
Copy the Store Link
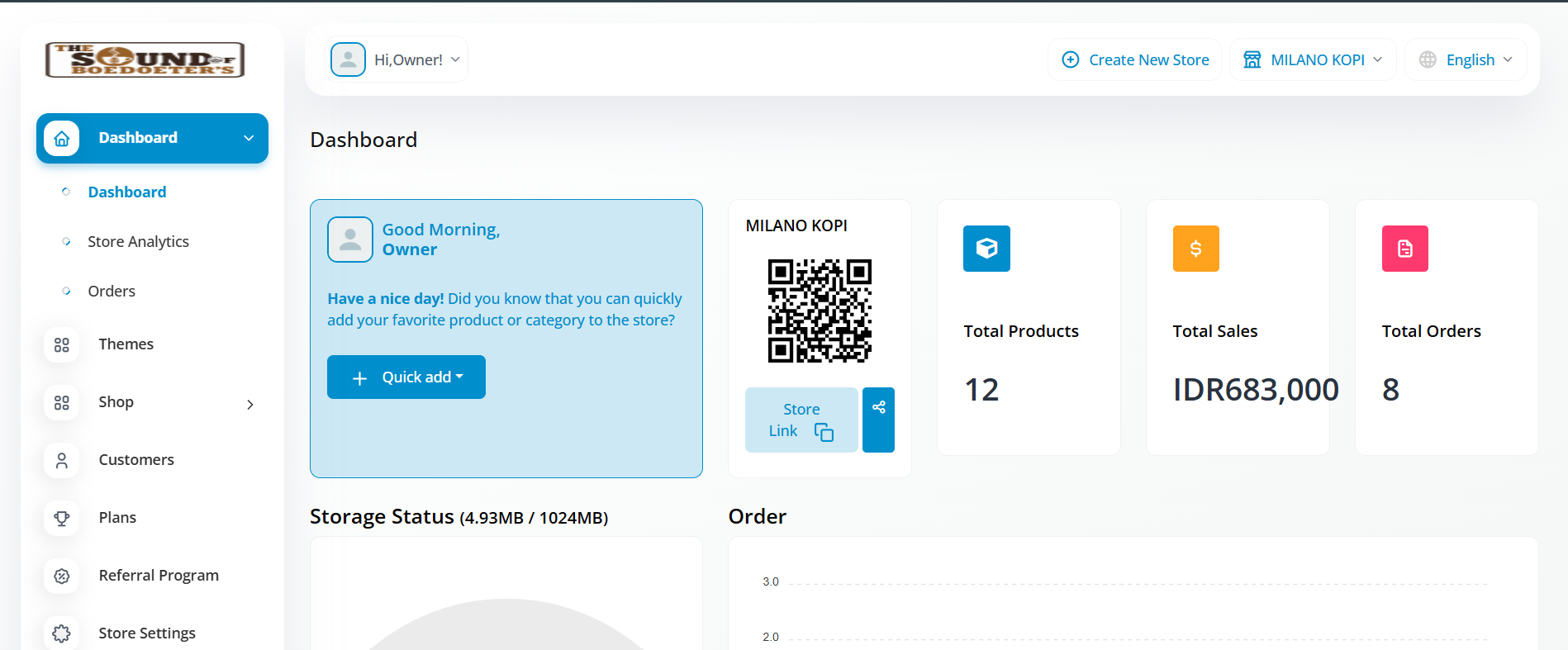pos(801,420)
